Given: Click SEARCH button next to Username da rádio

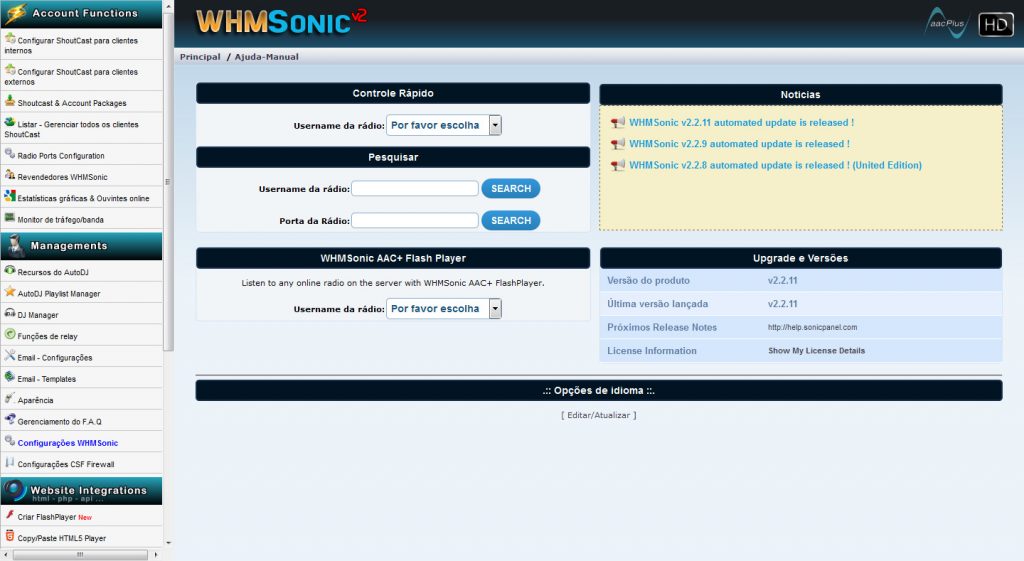Looking at the screenshot, I should [x=510, y=188].
